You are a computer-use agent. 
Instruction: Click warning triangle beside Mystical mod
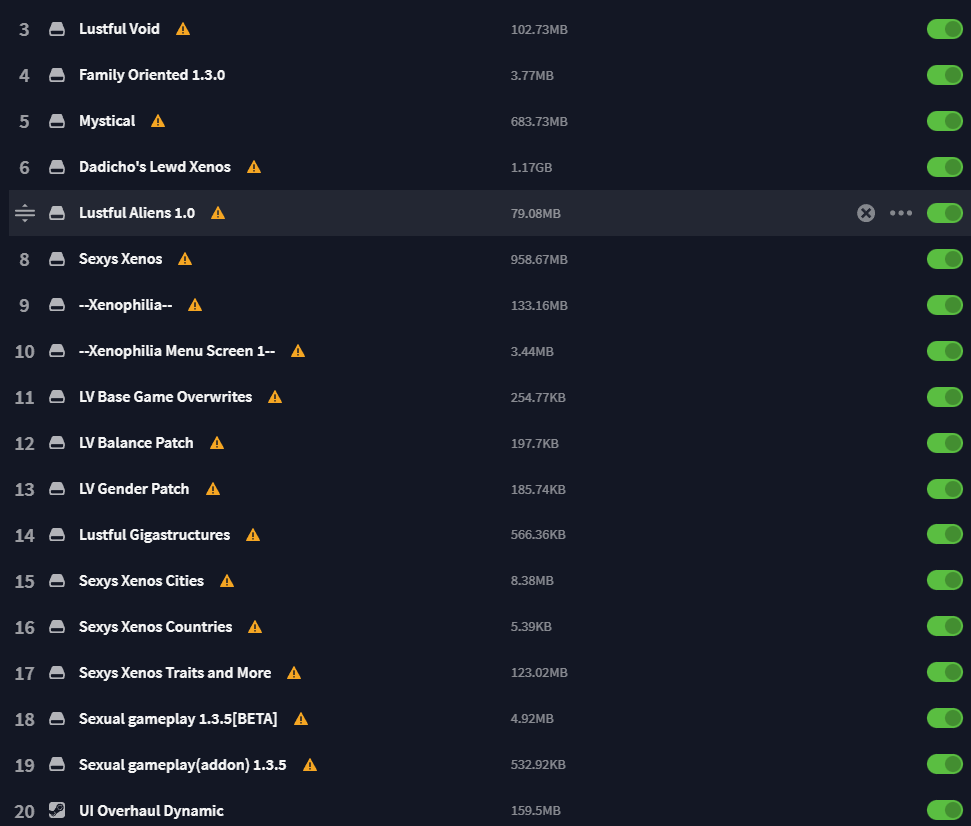click(158, 121)
